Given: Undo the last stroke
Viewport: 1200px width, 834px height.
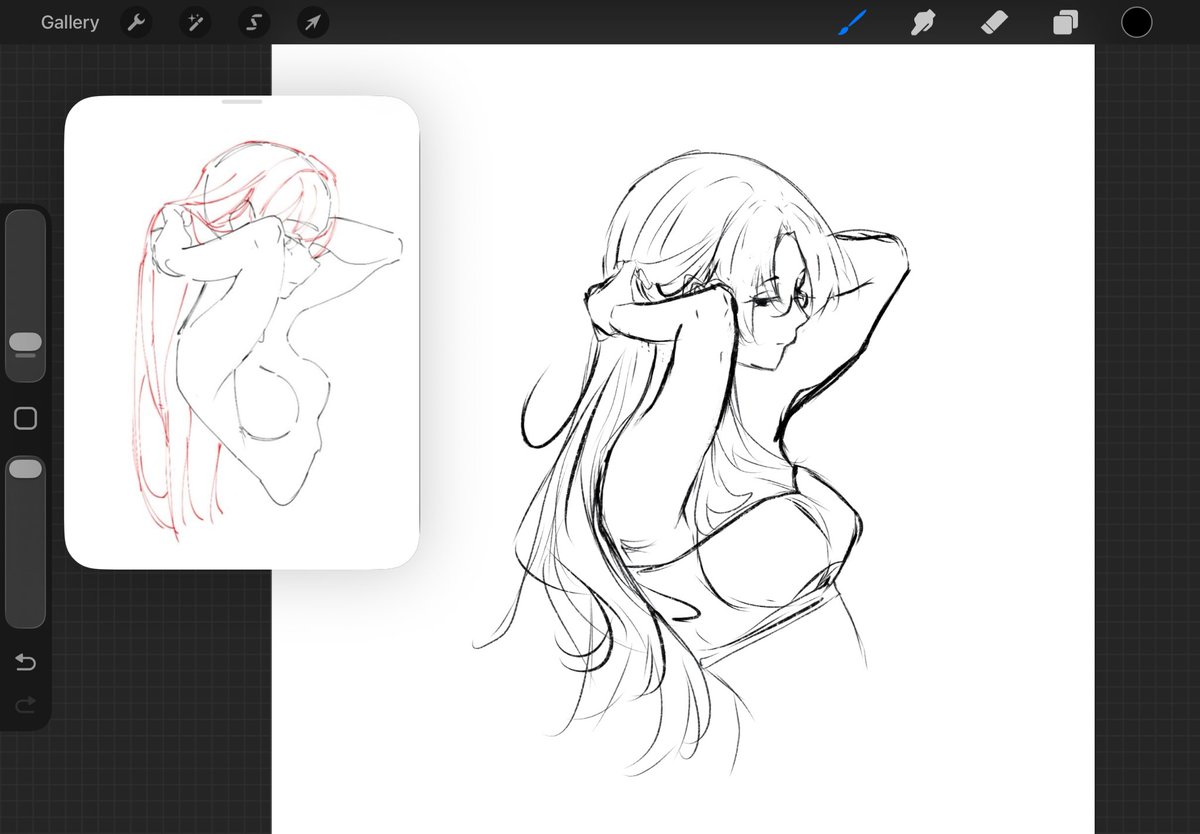Looking at the screenshot, I should pos(26,662).
